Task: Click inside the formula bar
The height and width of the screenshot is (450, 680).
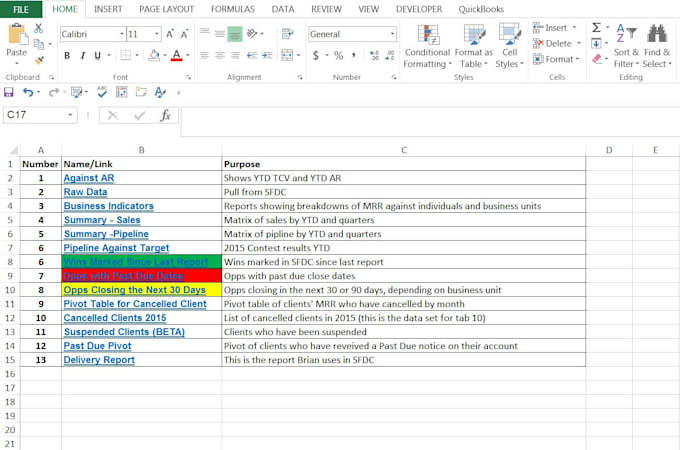Action: (x=430, y=121)
